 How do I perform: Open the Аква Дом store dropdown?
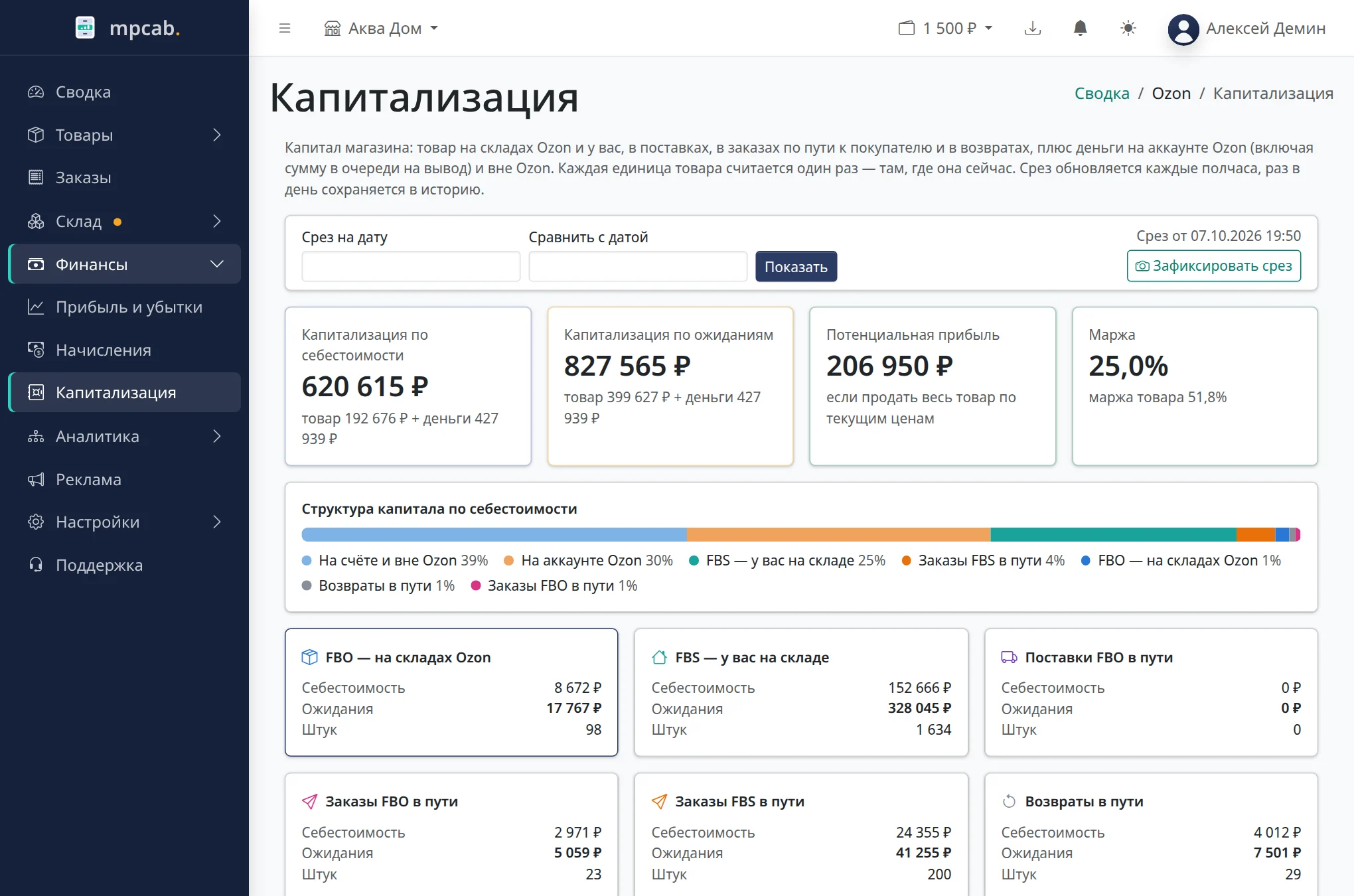[381, 29]
